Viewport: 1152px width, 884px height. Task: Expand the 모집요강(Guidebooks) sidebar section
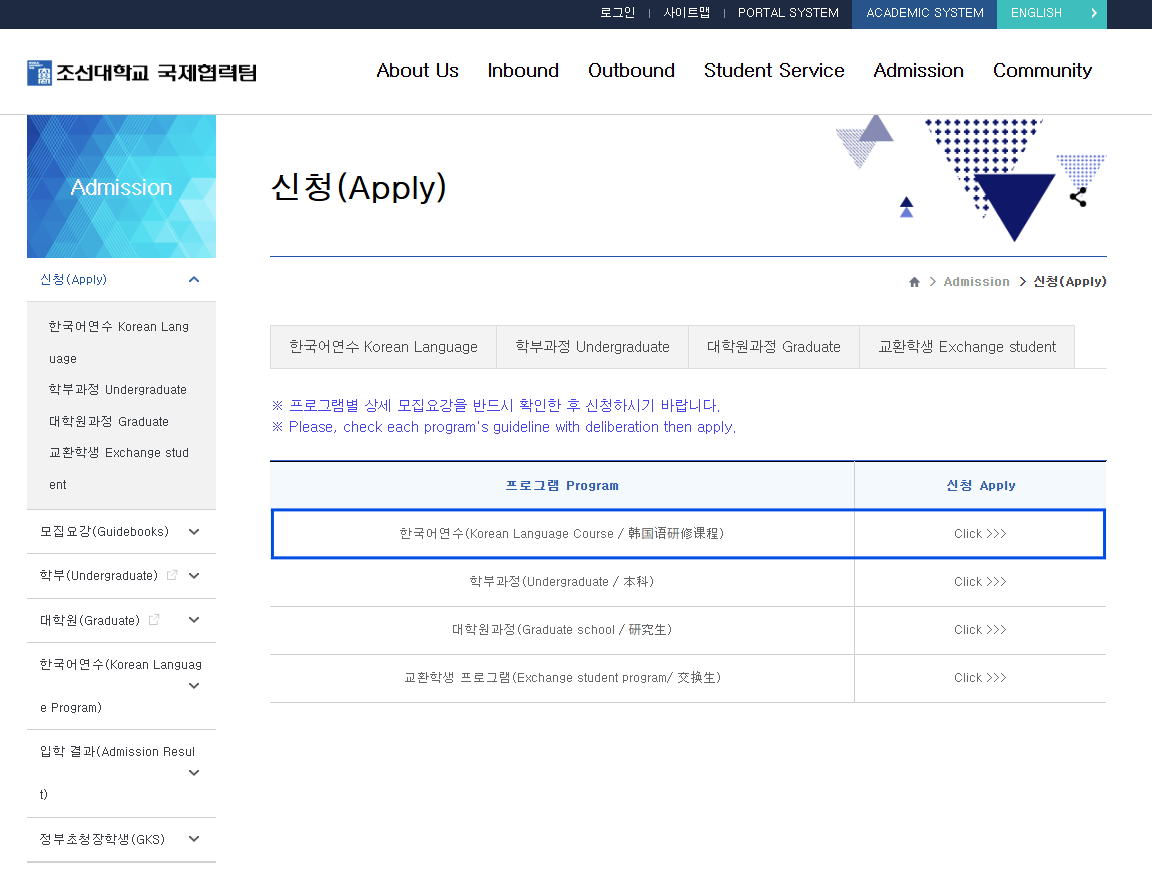pyautogui.click(x=194, y=532)
